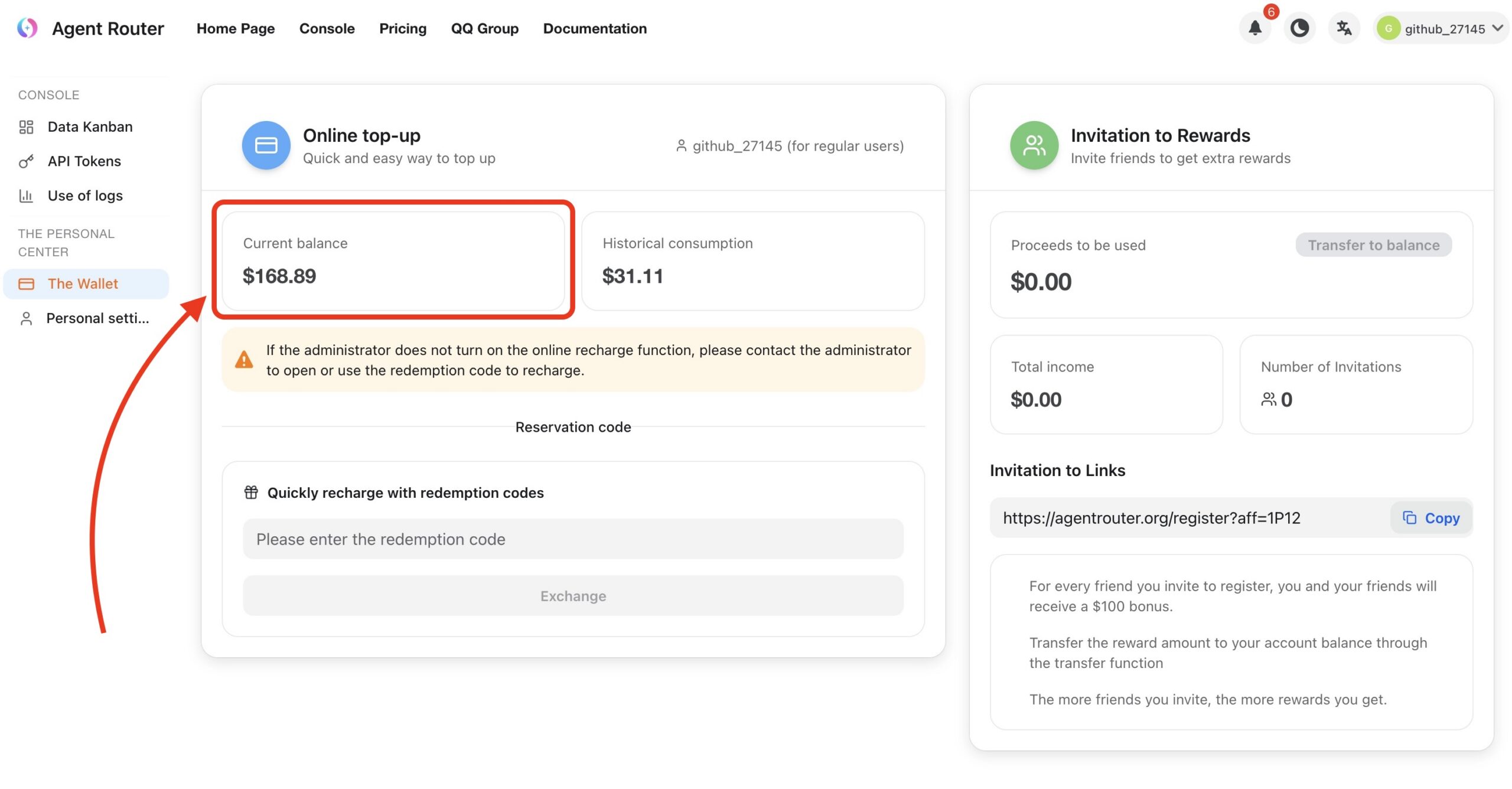This screenshot has width=1512, height=789.
Task: Open the Console menu item
Action: 327,28
